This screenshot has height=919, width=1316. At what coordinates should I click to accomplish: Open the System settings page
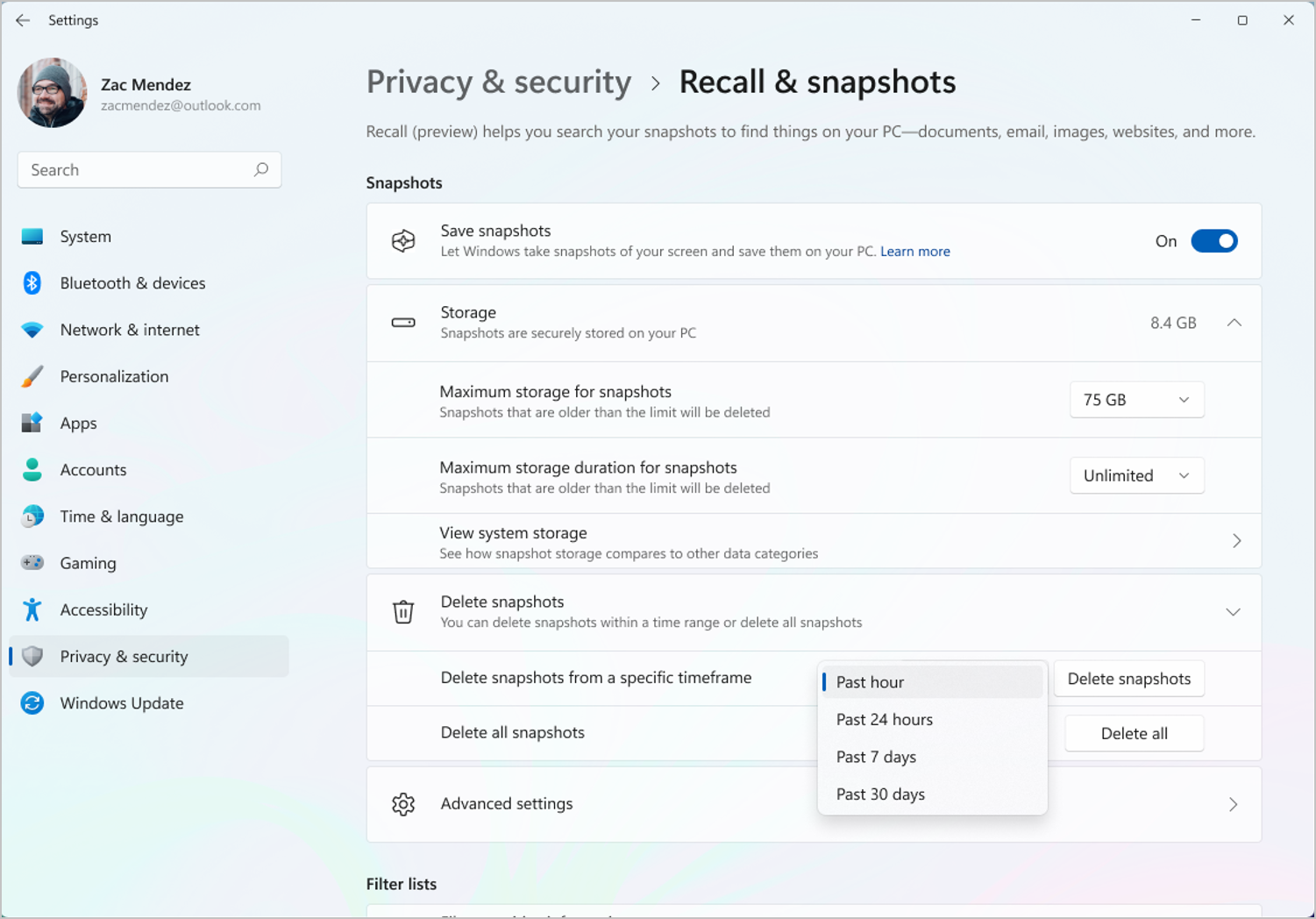[85, 236]
